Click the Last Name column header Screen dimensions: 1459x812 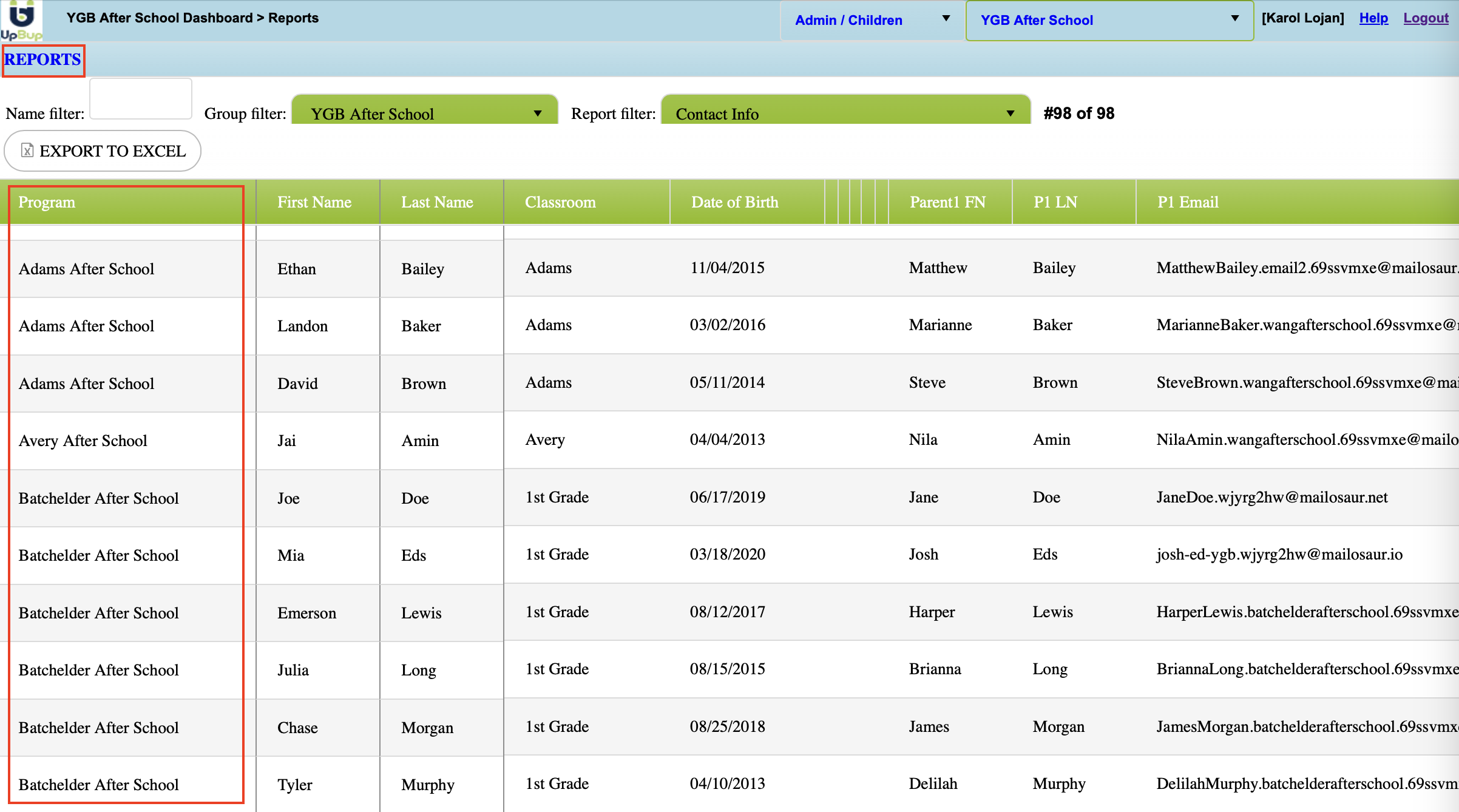[437, 202]
